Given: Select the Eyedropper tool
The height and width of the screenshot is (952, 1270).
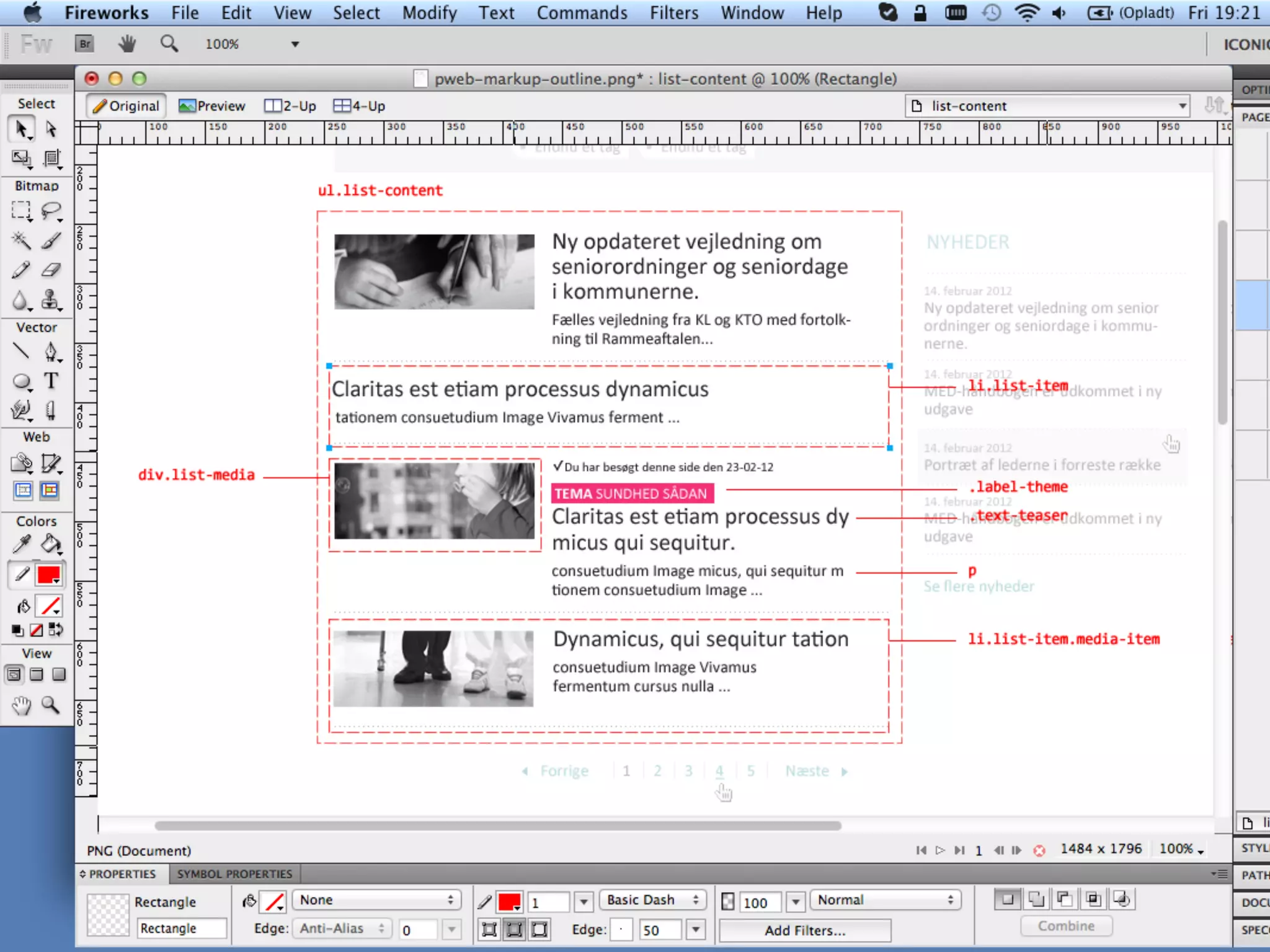Looking at the screenshot, I should 21,545.
